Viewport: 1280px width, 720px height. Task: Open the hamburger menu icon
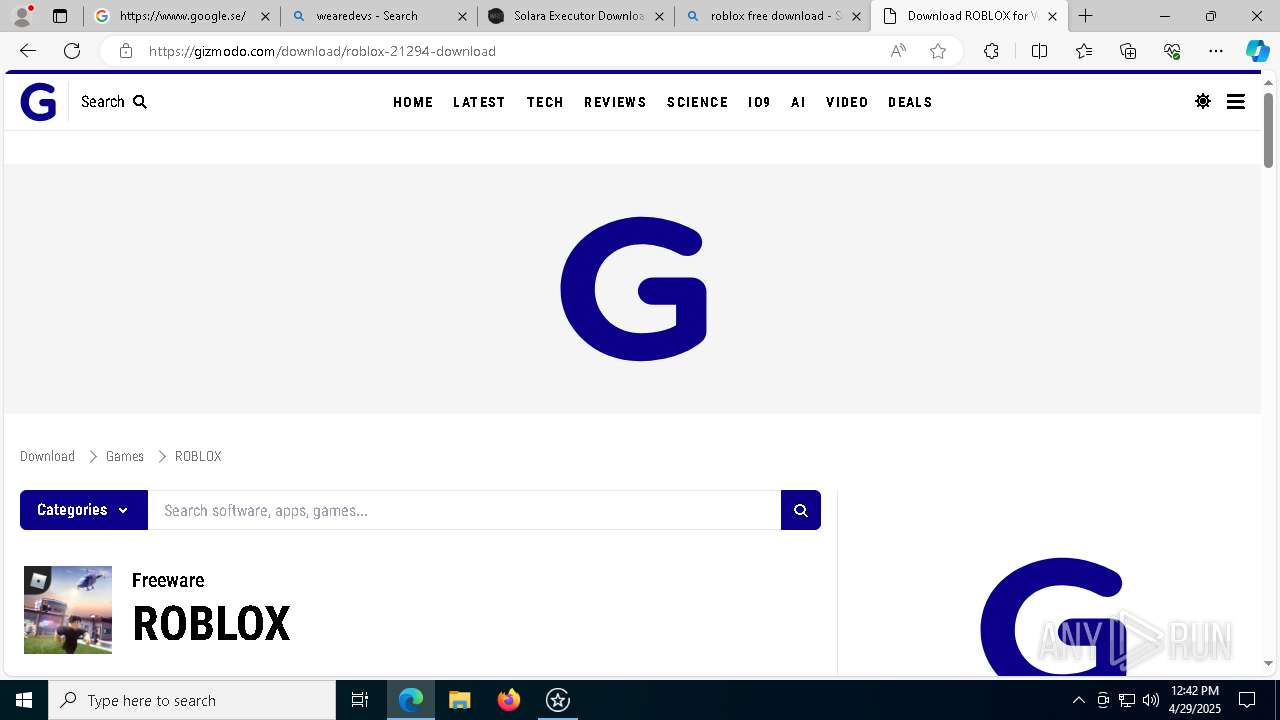point(1236,102)
